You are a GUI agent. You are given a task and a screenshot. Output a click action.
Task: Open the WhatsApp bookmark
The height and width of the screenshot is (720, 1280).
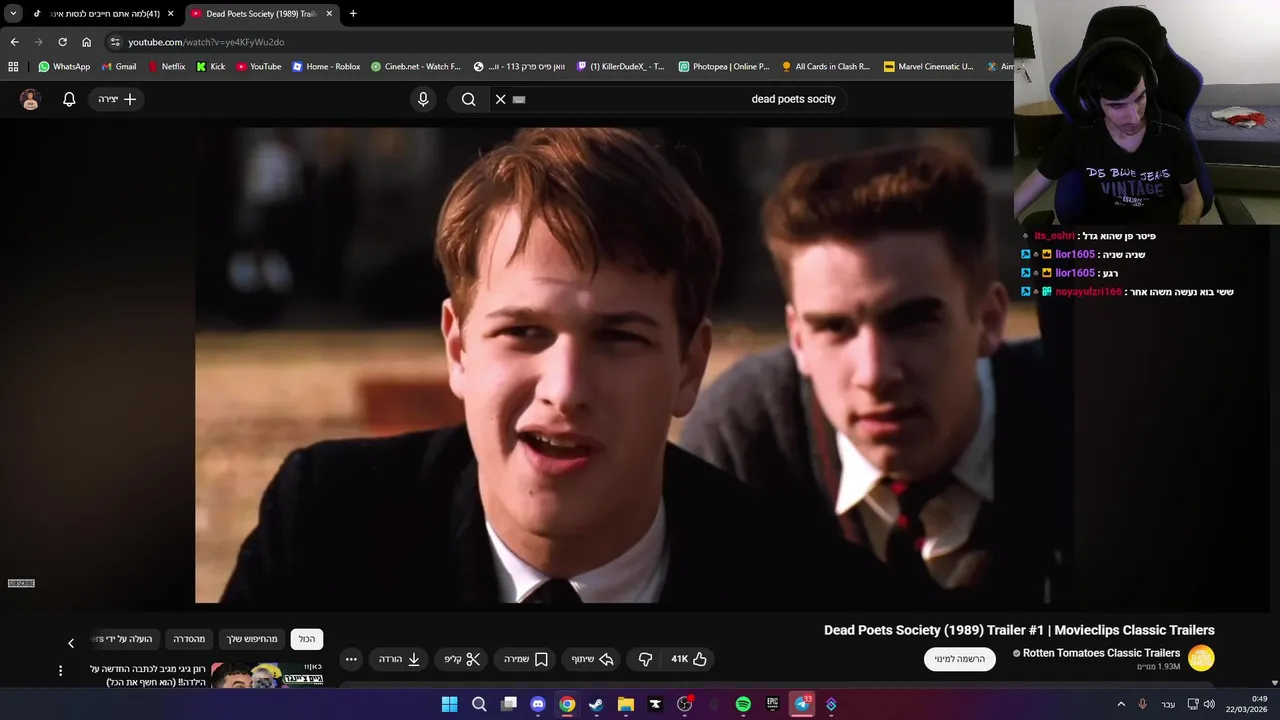tap(64, 67)
